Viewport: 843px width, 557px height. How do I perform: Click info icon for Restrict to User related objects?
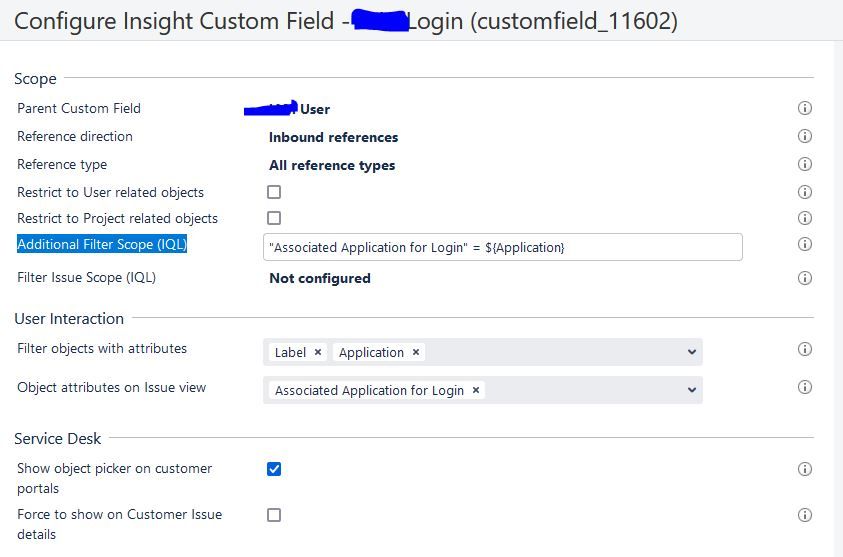[x=804, y=192]
